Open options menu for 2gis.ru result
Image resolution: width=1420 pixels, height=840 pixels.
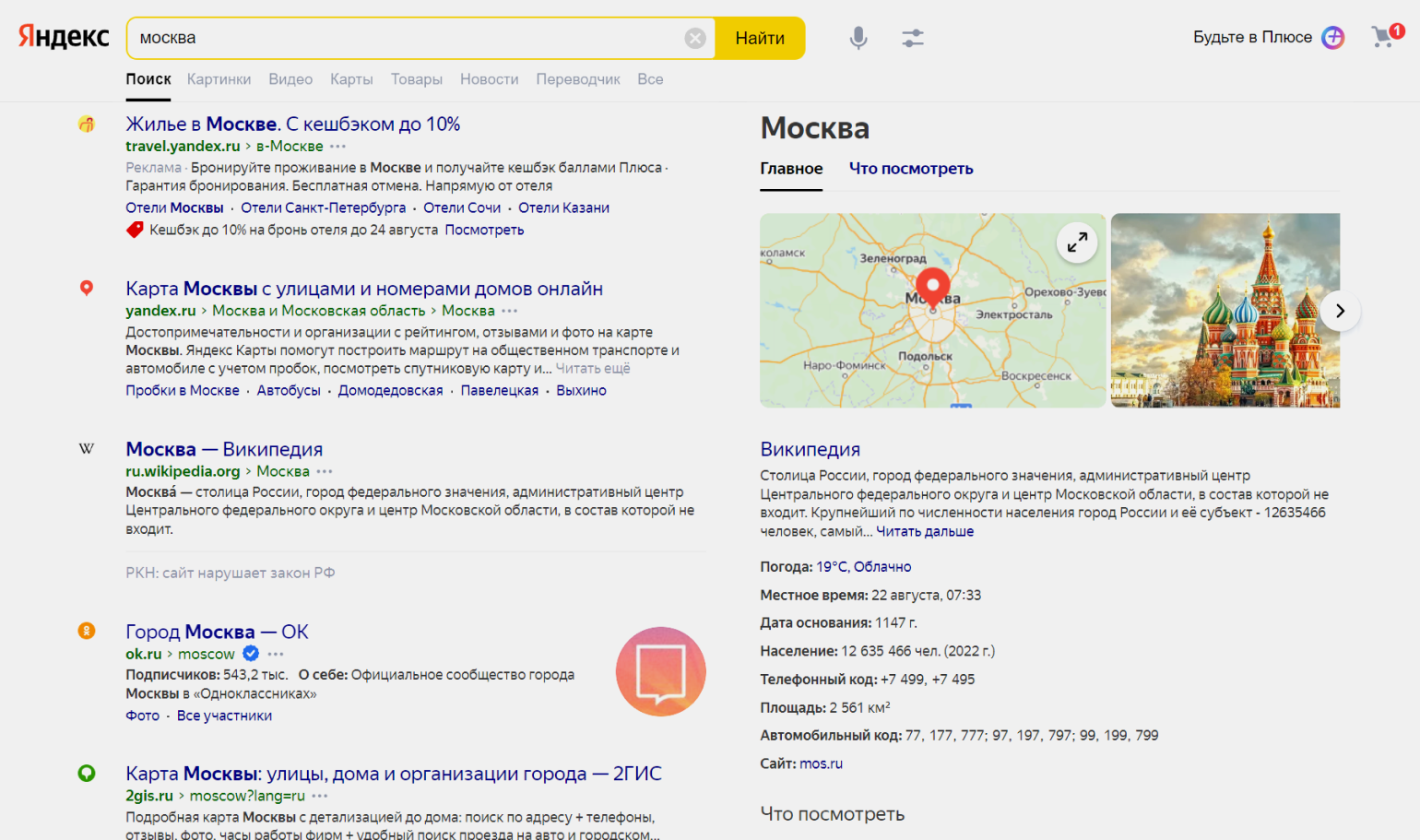click(320, 796)
